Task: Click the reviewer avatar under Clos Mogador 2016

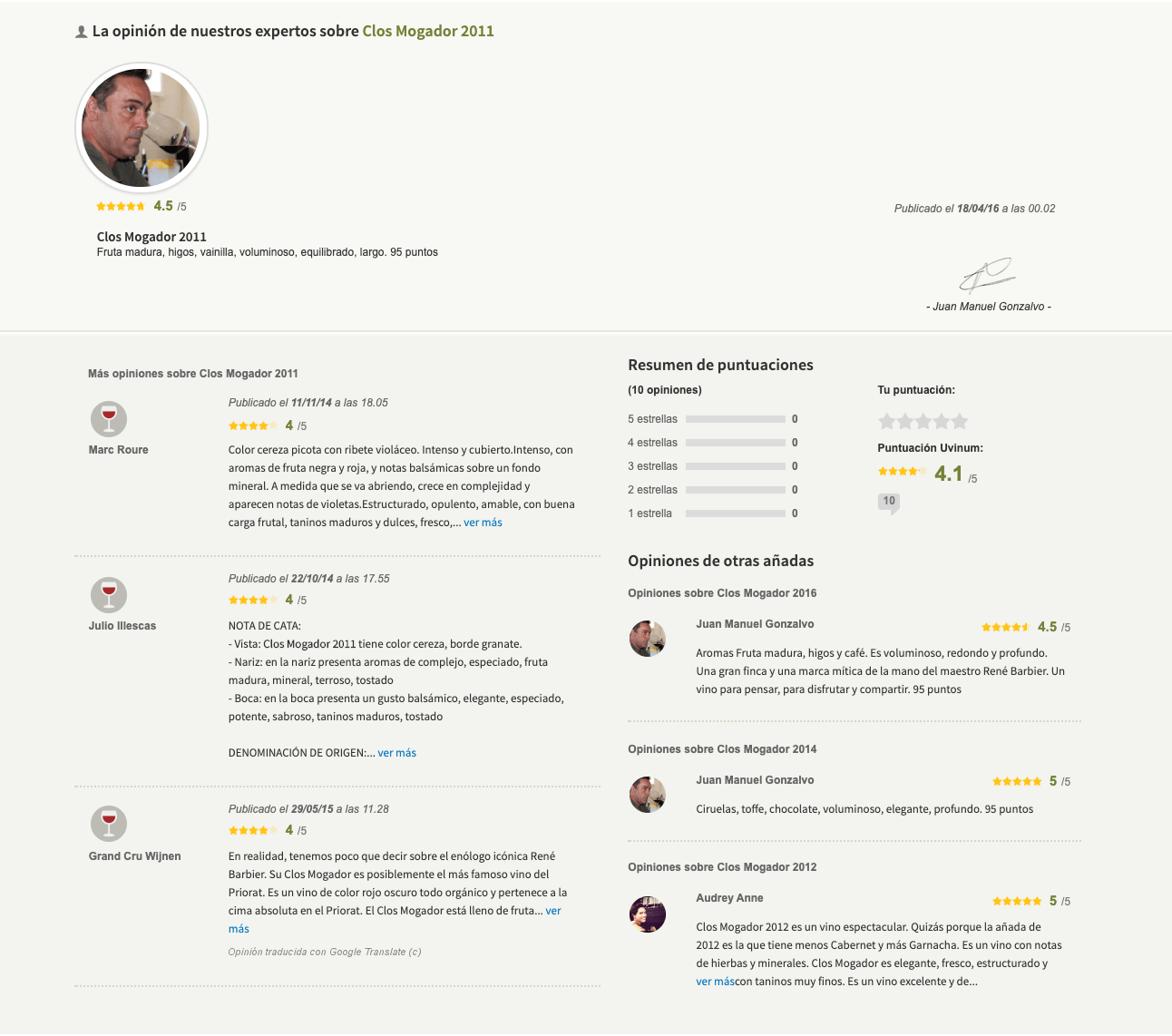Action: (x=648, y=639)
